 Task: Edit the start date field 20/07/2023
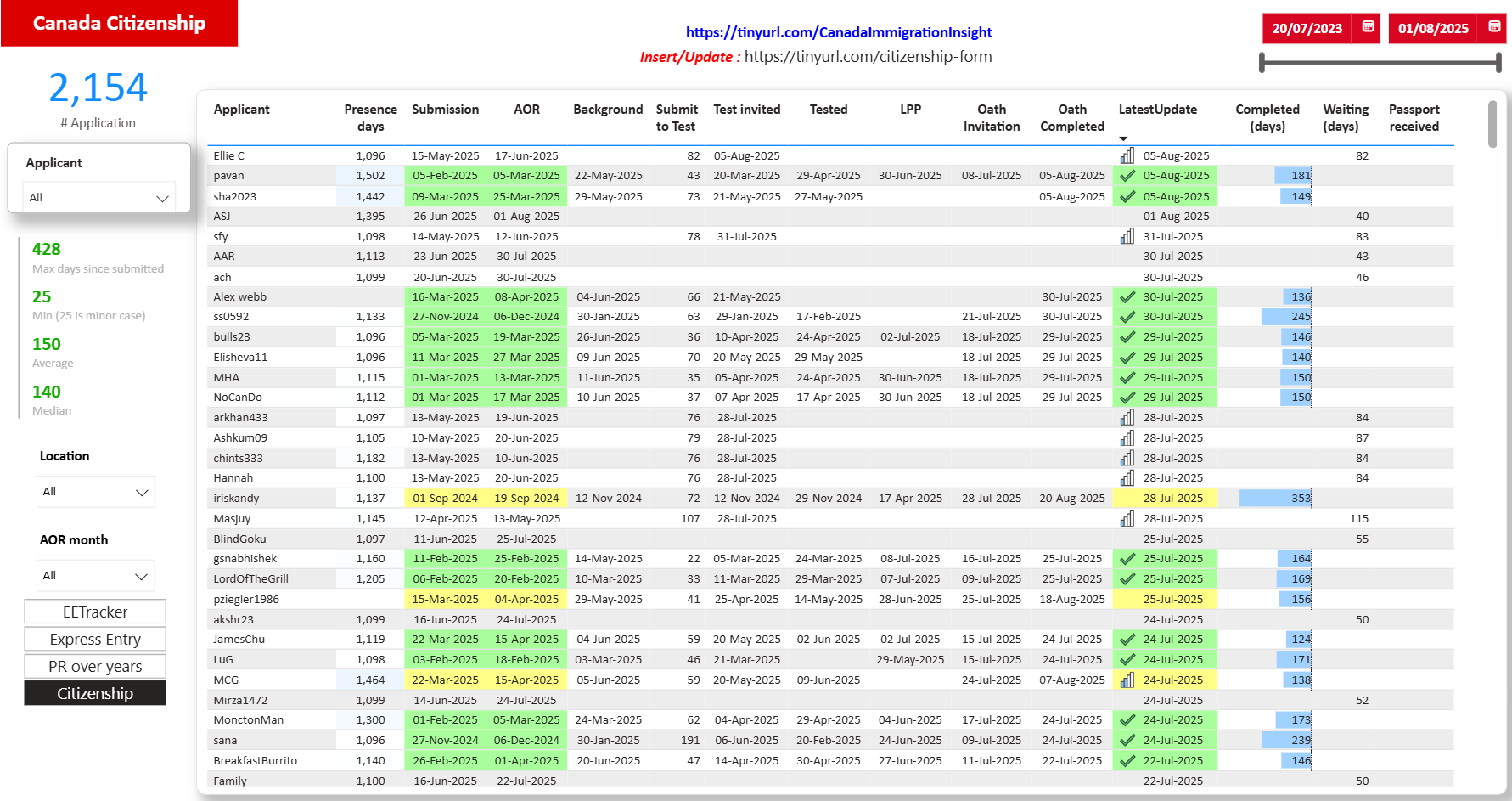coord(1307,28)
